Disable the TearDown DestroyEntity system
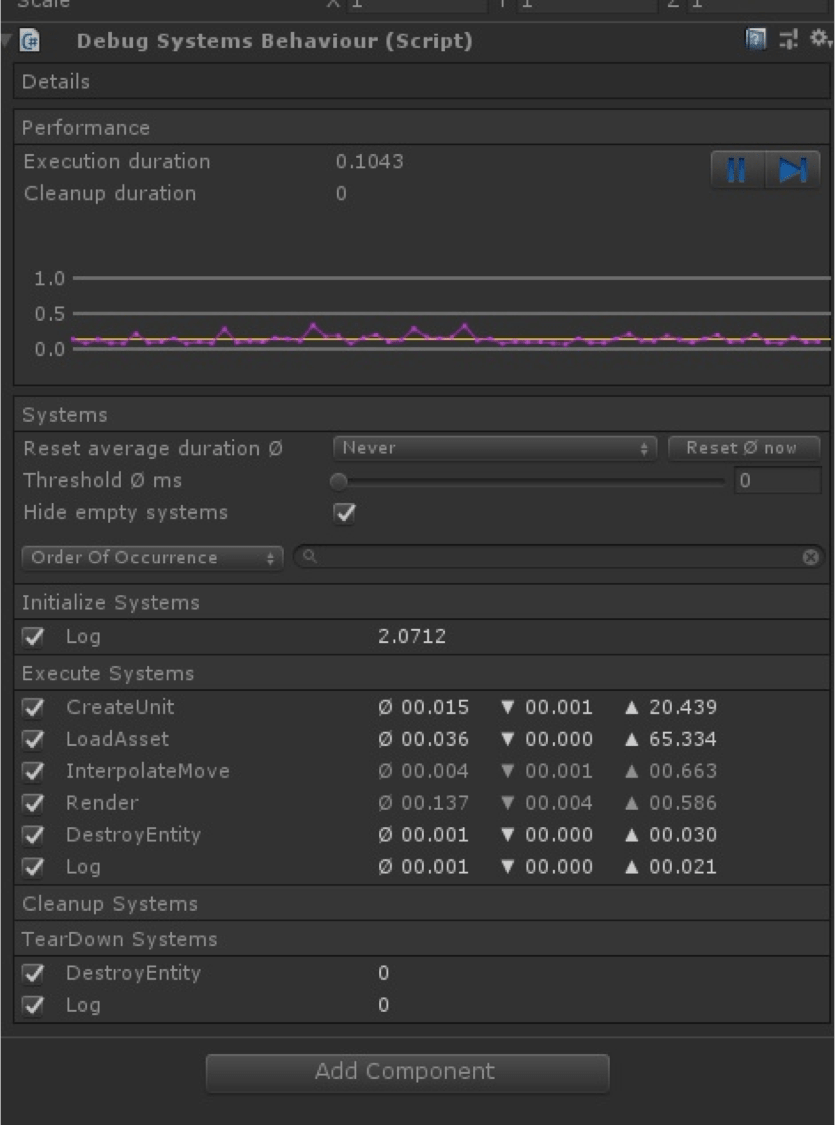 33,973
